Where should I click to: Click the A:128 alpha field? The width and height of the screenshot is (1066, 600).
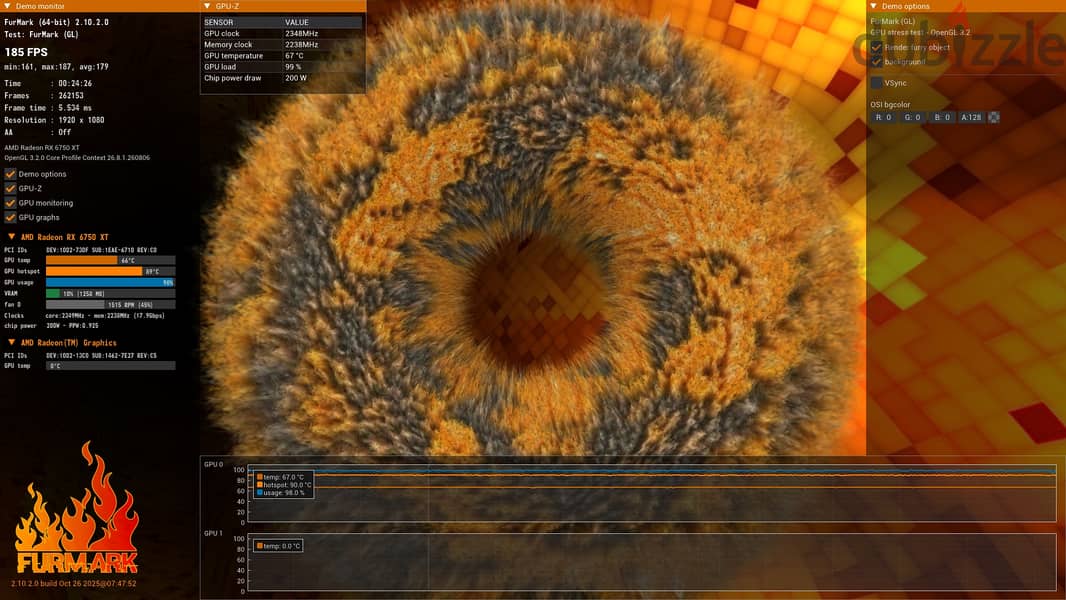pyautogui.click(x=971, y=118)
